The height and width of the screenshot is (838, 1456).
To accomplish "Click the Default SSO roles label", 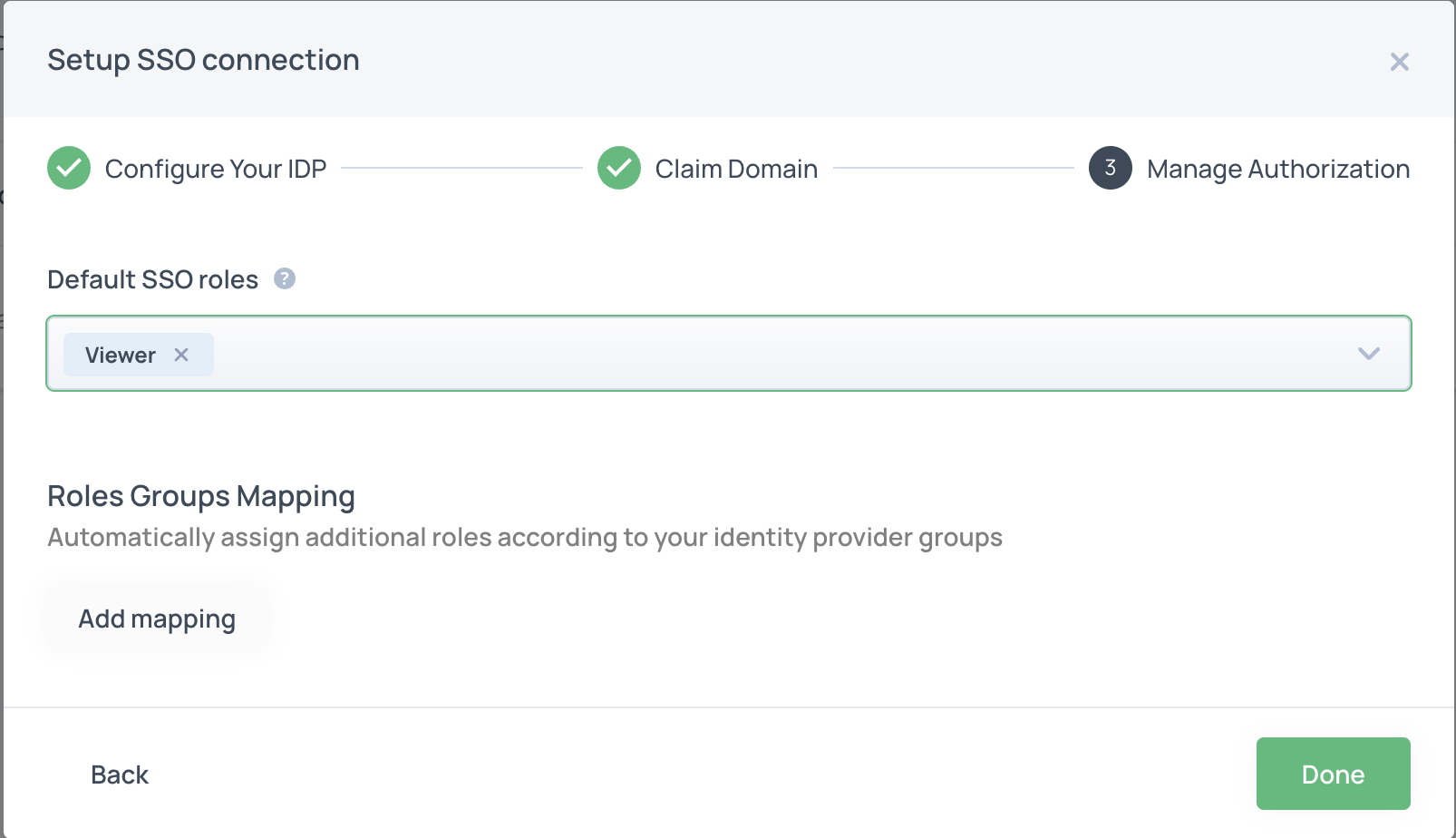I will tap(152, 279).
